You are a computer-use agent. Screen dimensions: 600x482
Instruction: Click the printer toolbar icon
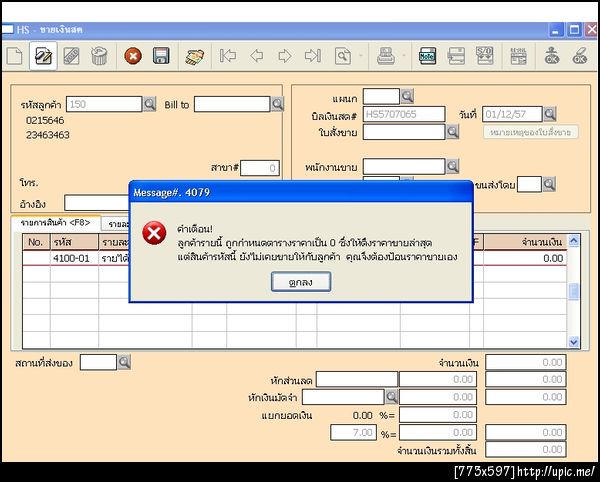pos(386,56)
